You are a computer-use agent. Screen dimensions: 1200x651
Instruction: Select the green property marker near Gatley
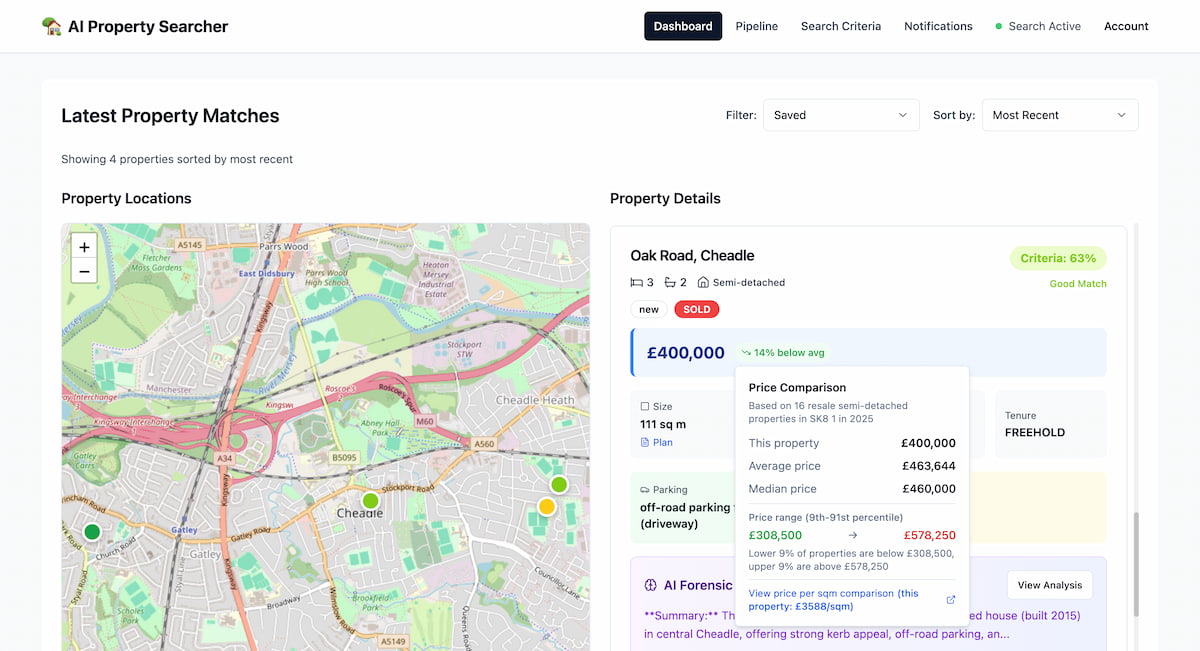[91, 531]
